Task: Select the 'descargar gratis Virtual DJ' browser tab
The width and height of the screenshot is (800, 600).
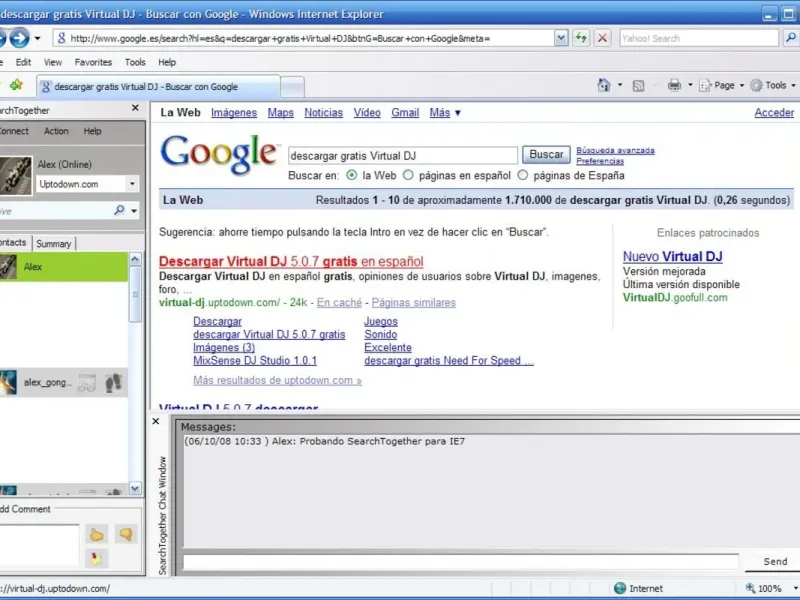Action: 158,86
